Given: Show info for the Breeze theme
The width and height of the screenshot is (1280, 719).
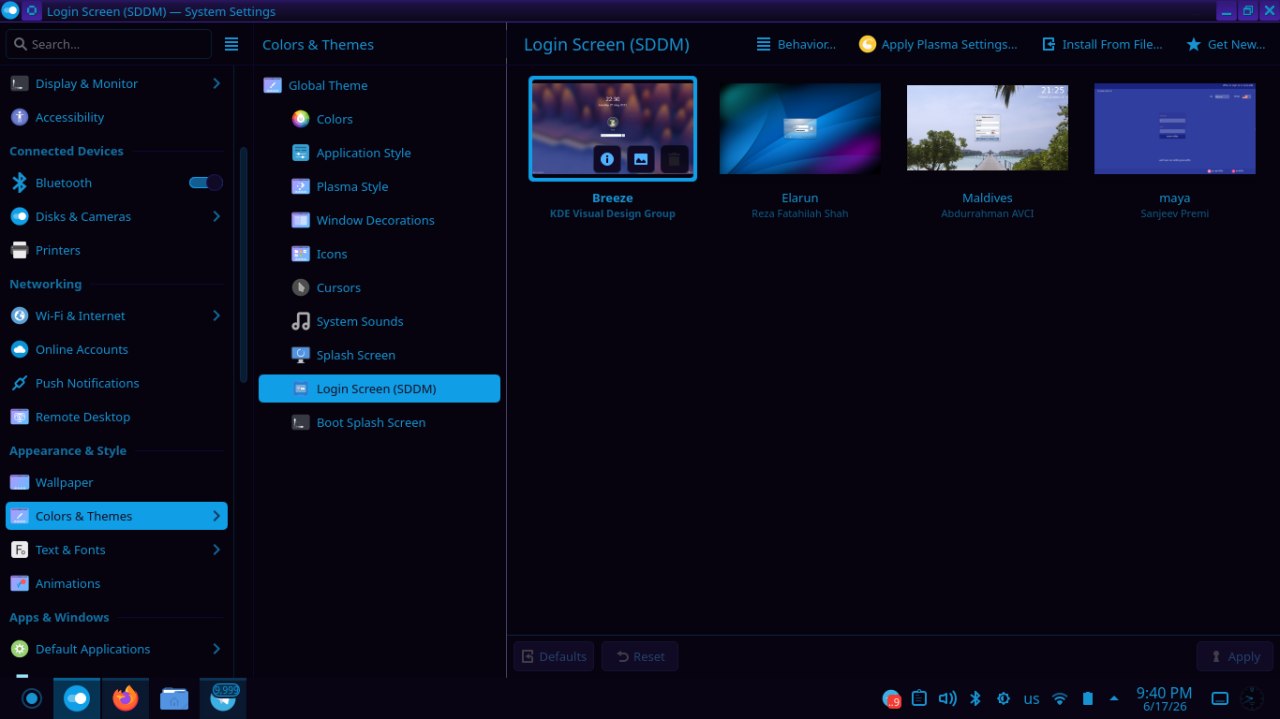Looking at the screenshot, I should tap(607, 159).
